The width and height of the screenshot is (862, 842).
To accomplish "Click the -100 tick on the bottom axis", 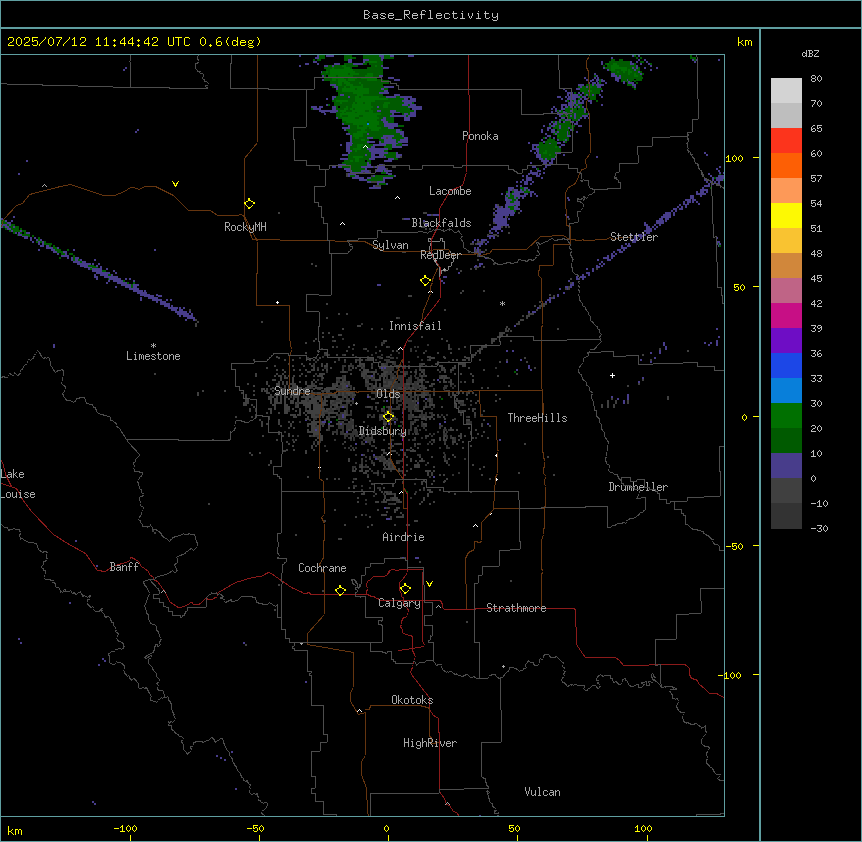I will [125, 828].
